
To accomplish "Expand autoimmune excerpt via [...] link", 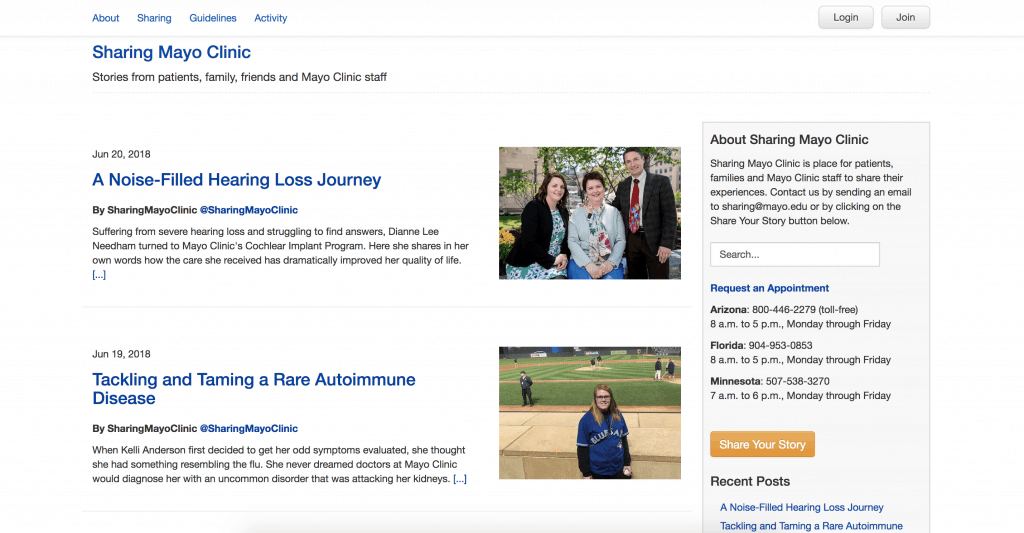I will [460, 479].
